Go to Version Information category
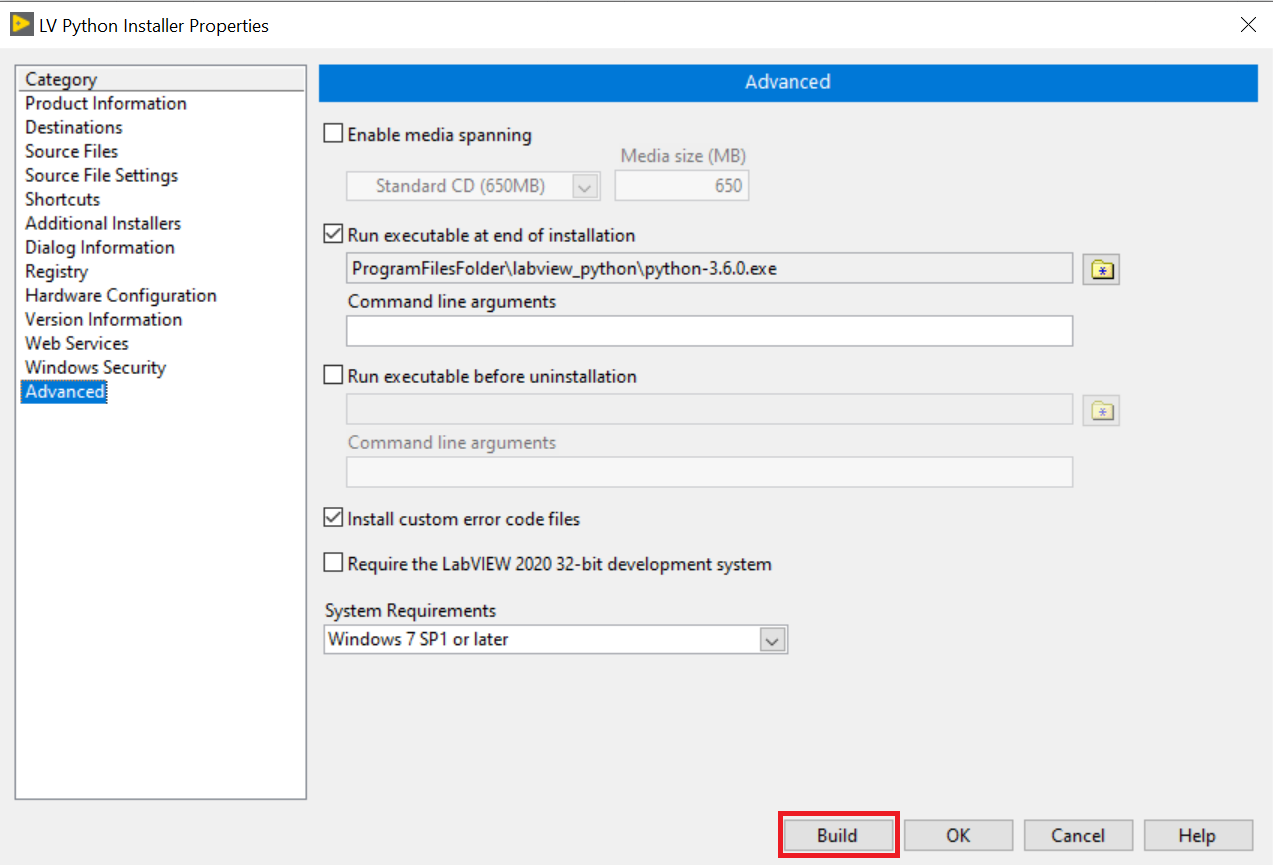1273x865 pixels. pos(104,319)
